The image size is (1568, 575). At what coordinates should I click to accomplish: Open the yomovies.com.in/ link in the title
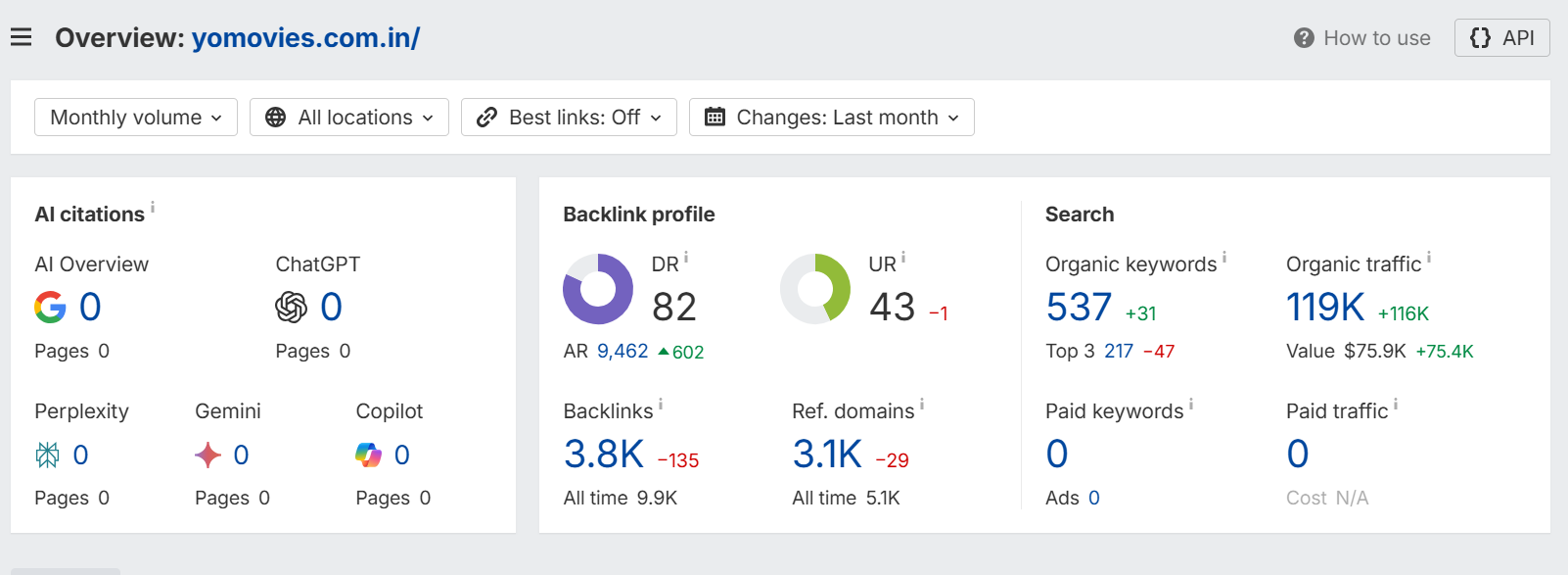[305, 38]
